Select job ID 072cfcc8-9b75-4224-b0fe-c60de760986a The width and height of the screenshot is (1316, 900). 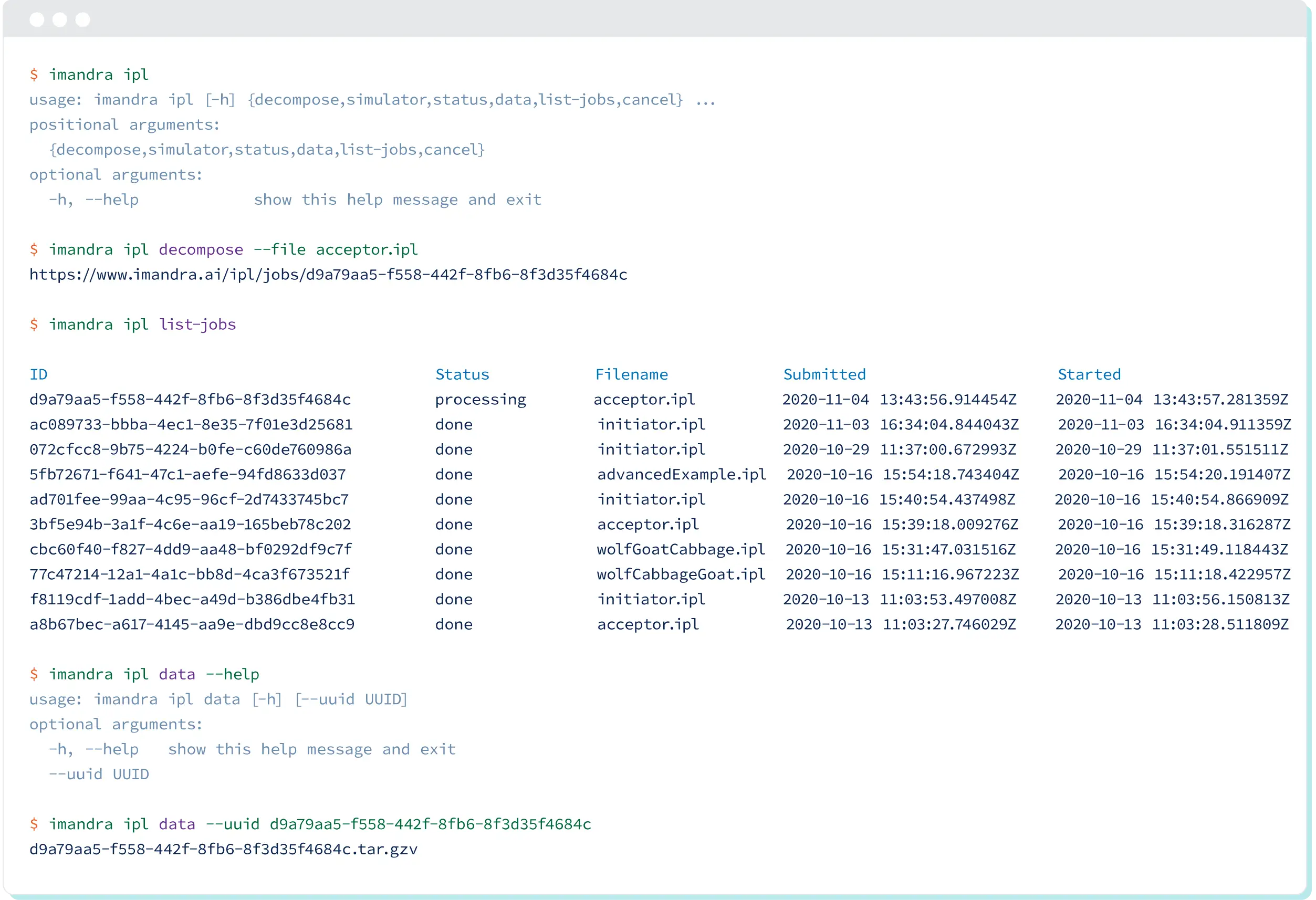tap(190, 449)
